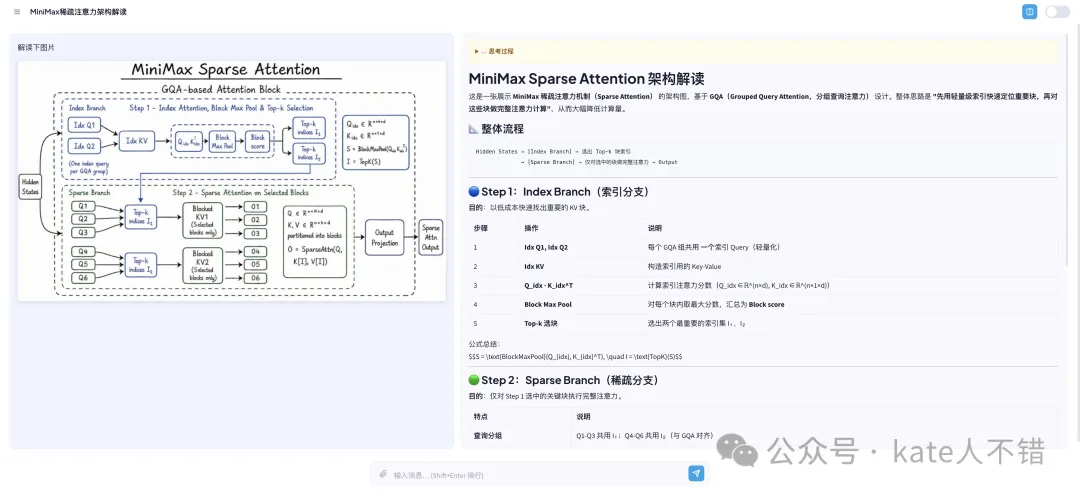Screen dimensions: 1080x495
Task: Open the hamburger sidebar menu
Action: 17,12
